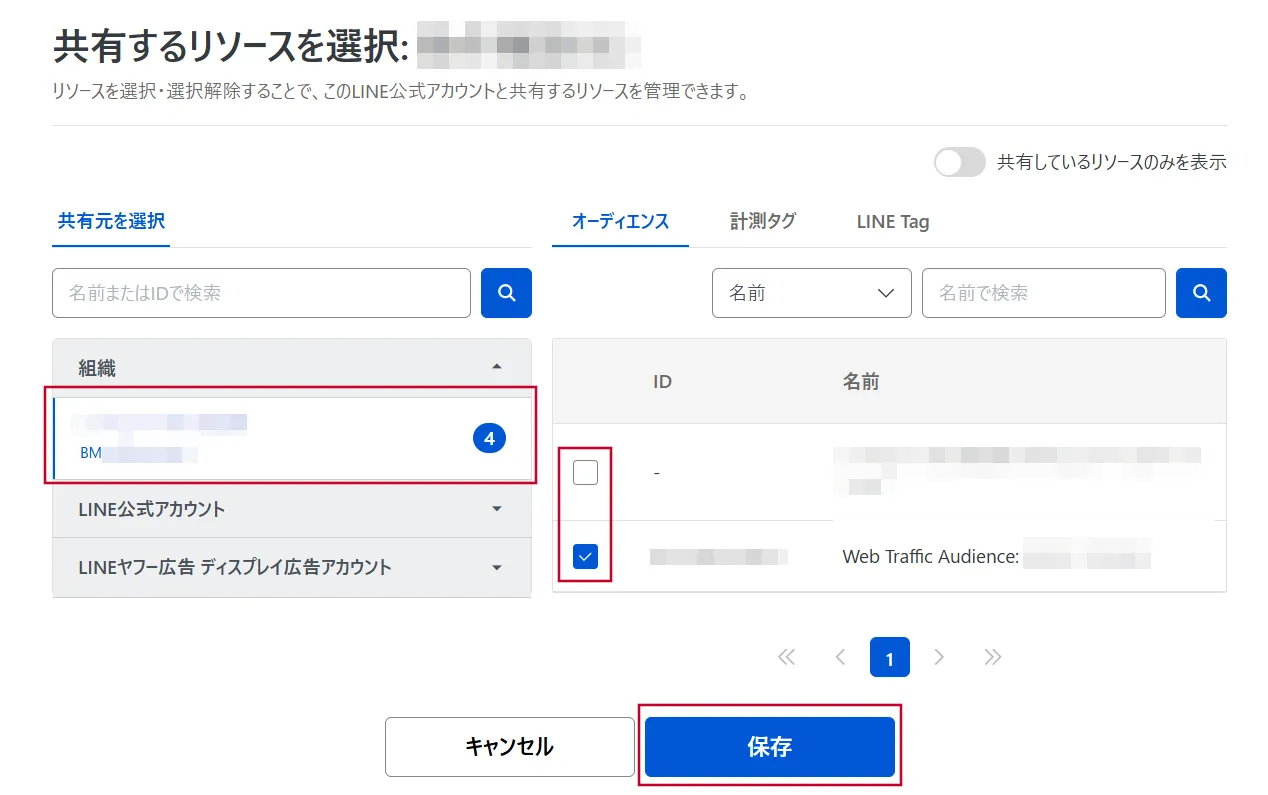Enable the 共有しているリソースのみを表示 toggle
Screen dimensions: 1268x795
click(x=959, y=161)
